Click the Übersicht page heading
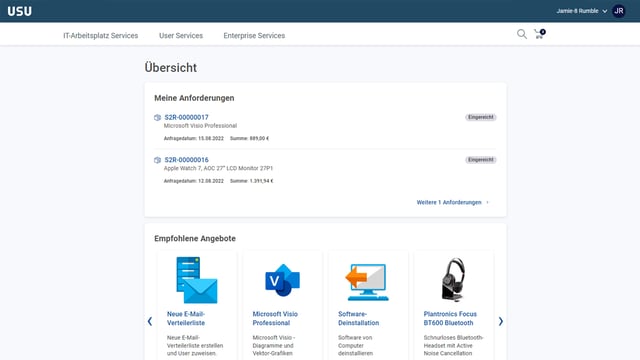Viewport: 640px width, 360px height. click(x=171, y=68)
